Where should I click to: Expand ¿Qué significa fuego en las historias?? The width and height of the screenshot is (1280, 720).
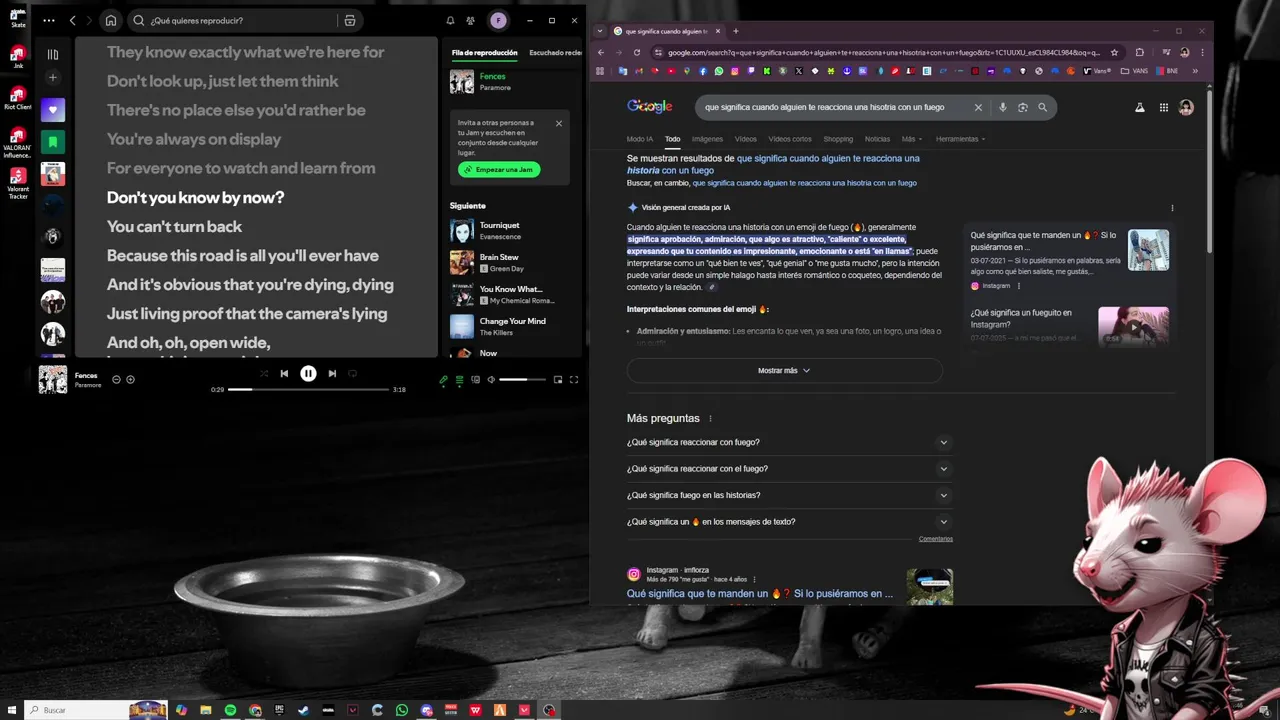pos(789,495)
